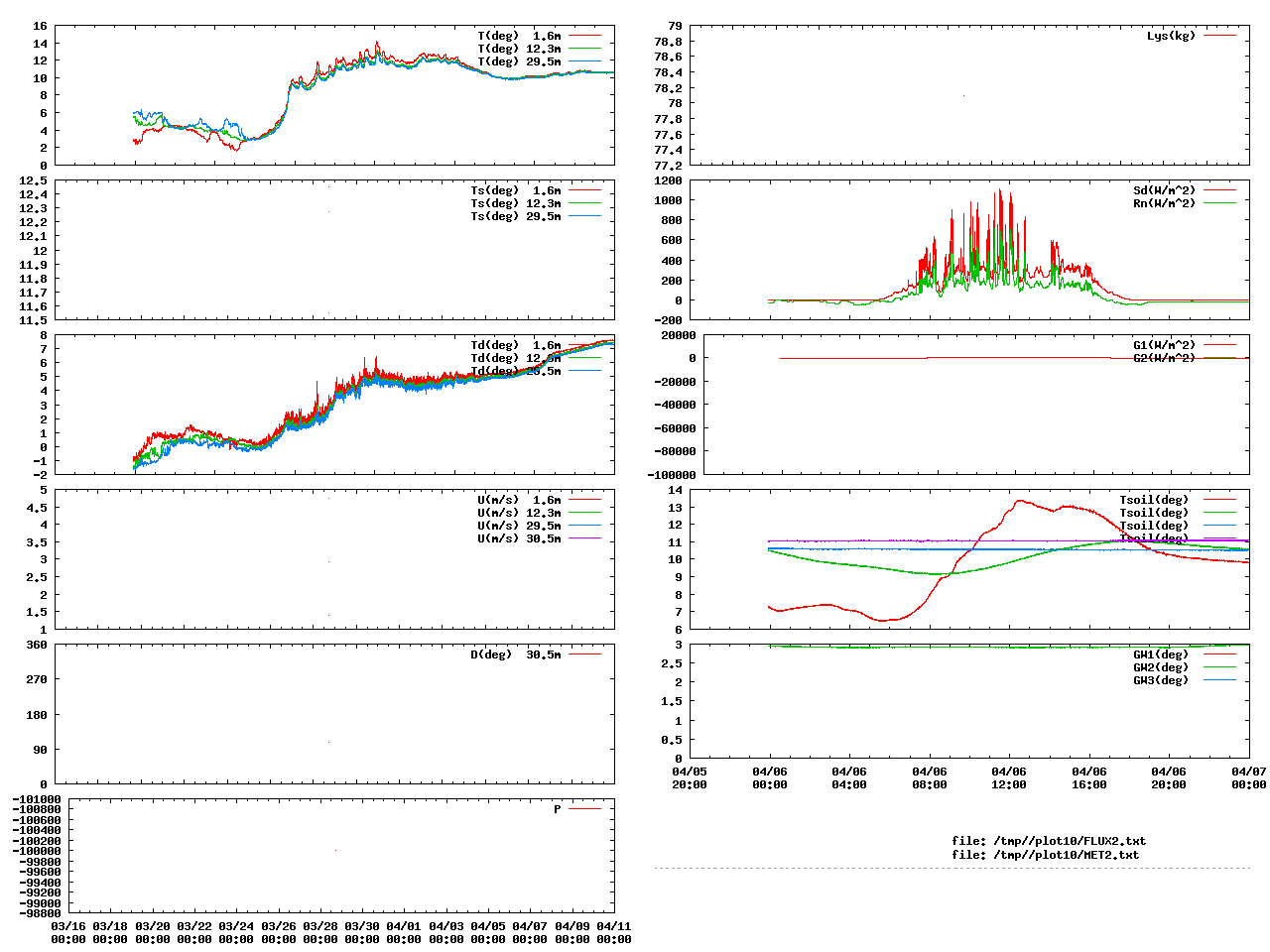Image resolution: width=1270 pixels, height=952 pixels.
Task: Click the Lys(kg) legend label
Action: coord(1172,36)
